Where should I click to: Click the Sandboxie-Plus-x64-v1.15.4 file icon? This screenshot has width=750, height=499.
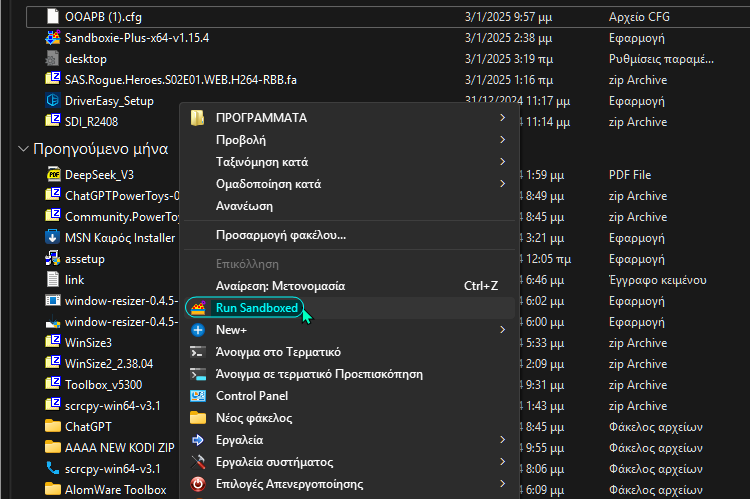53,37
